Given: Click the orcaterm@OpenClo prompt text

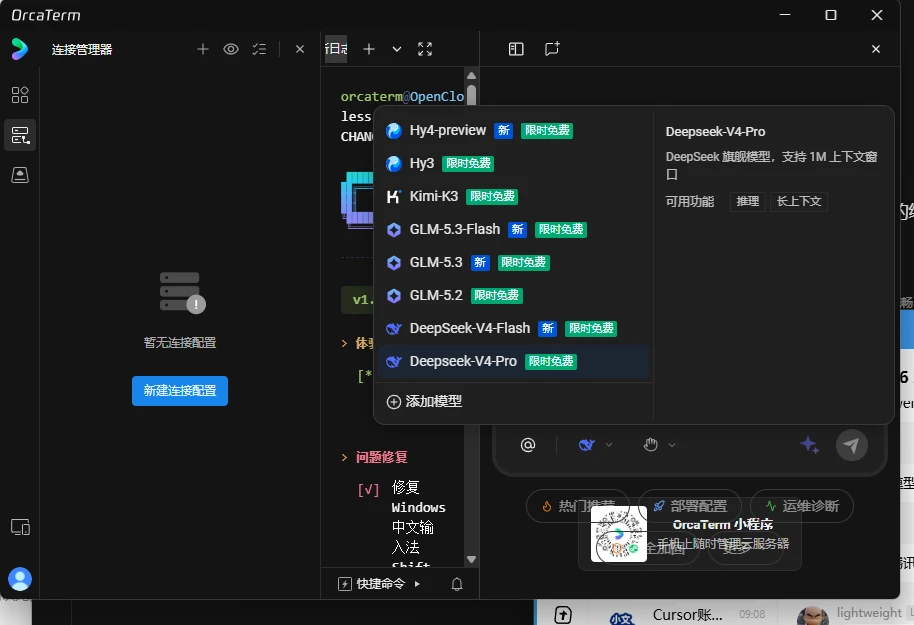Looking at the screenshot, I should tap(402, 96).
